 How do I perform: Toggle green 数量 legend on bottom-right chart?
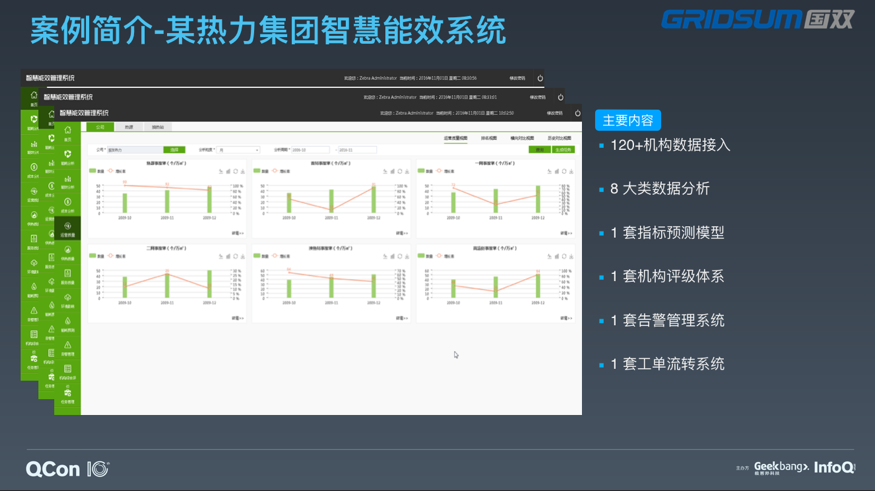pyautogui.click(x=425, y=256)
